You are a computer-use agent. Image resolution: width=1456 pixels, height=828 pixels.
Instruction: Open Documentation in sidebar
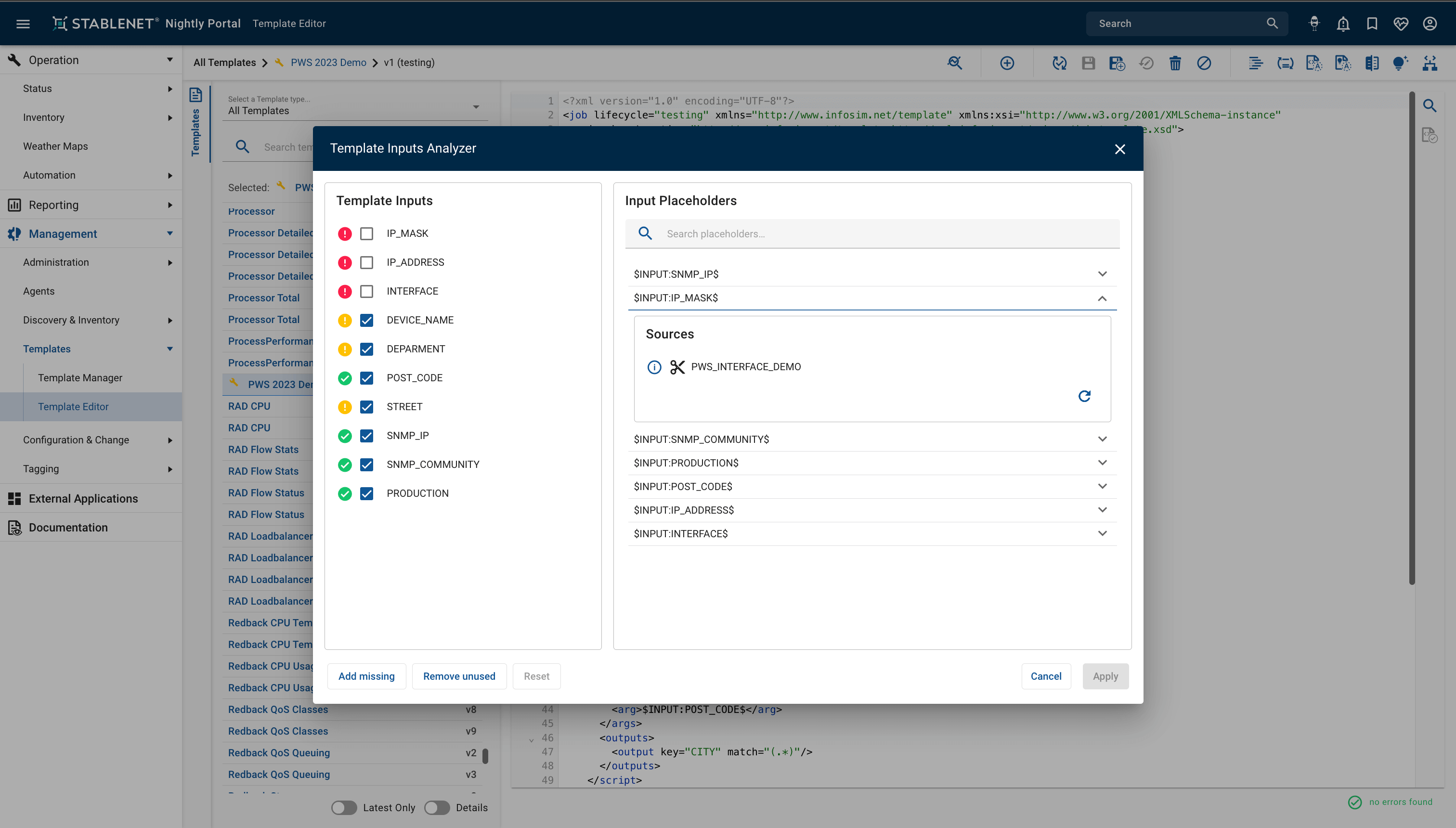(91, 527)
